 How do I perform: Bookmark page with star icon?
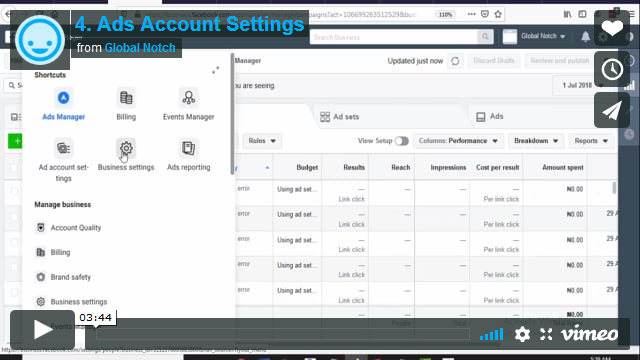pos(498,14)
